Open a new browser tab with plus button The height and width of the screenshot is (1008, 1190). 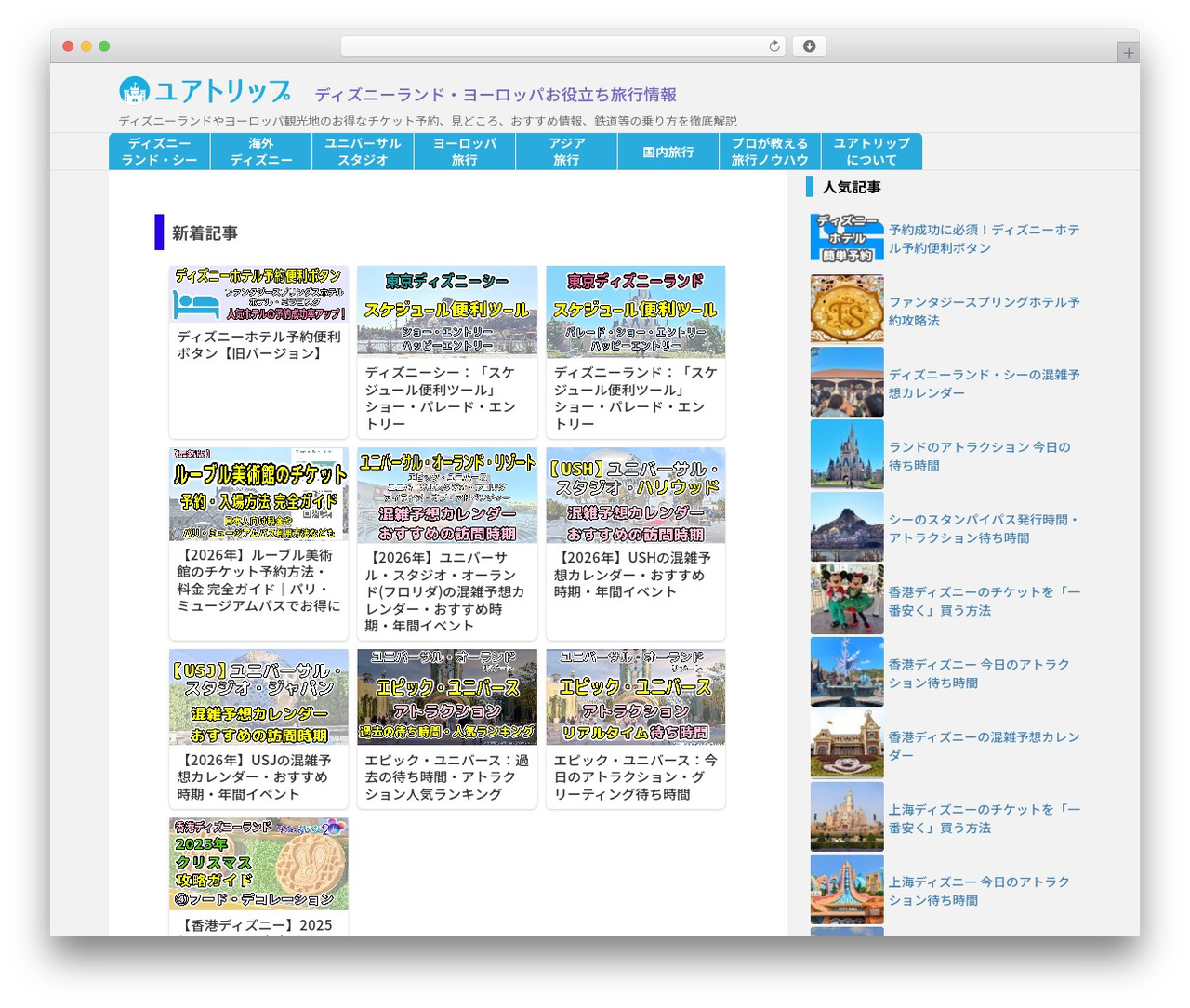click(x=1128, y=53)
